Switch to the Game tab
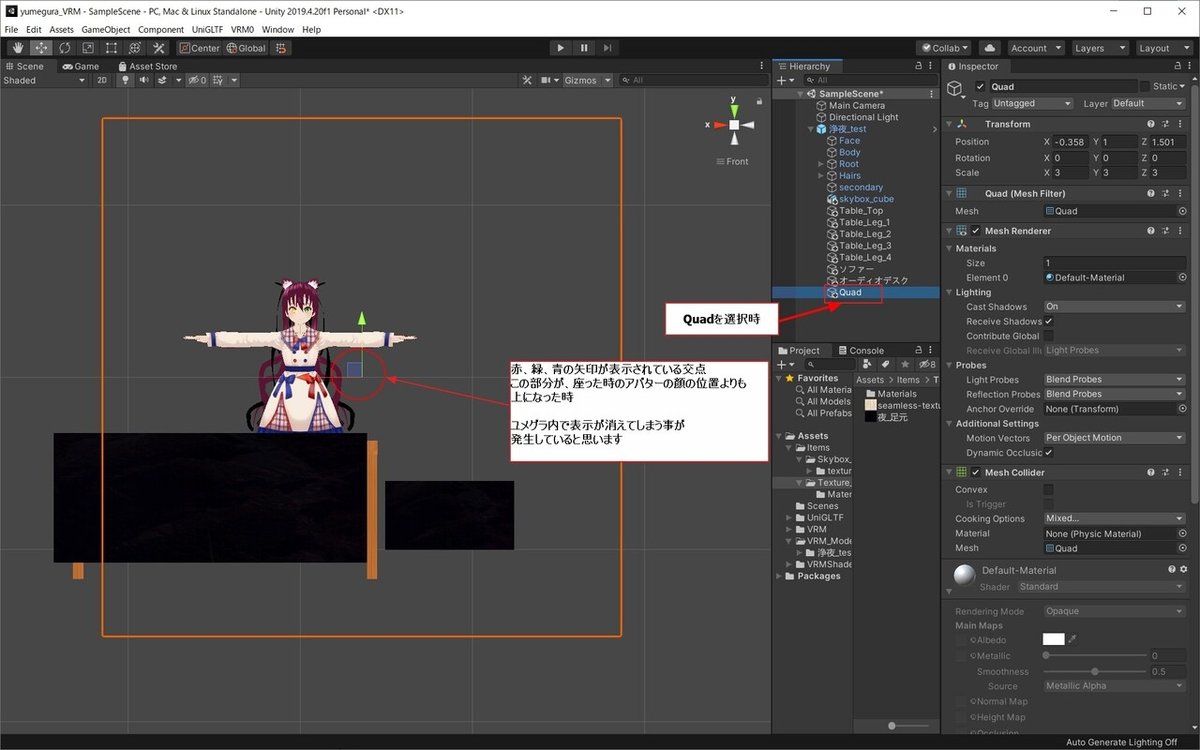The width and height of the screenshot is (1200, 750). (x=81, y=66)
